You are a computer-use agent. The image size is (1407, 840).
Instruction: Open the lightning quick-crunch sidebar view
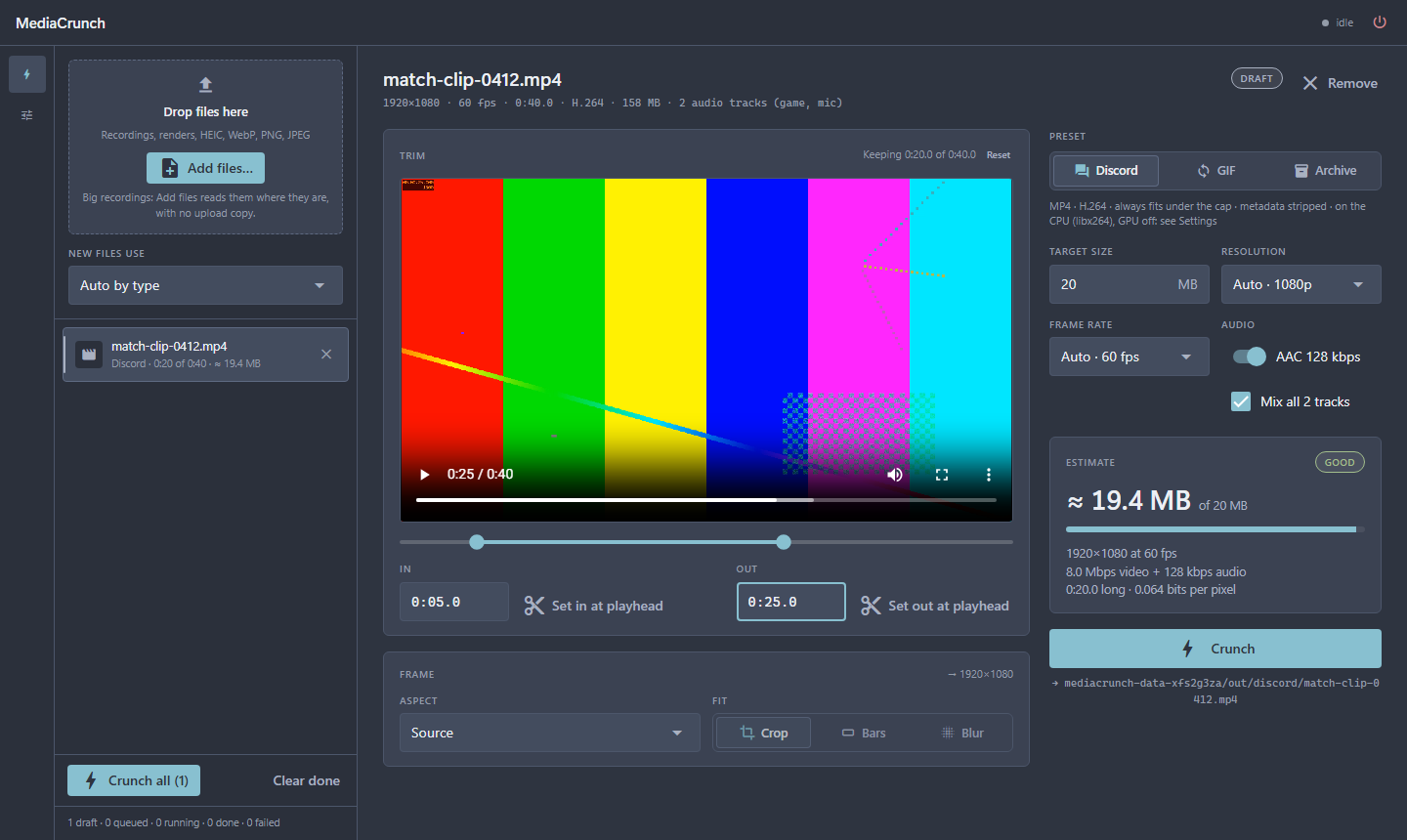click(x=27, y=74)
